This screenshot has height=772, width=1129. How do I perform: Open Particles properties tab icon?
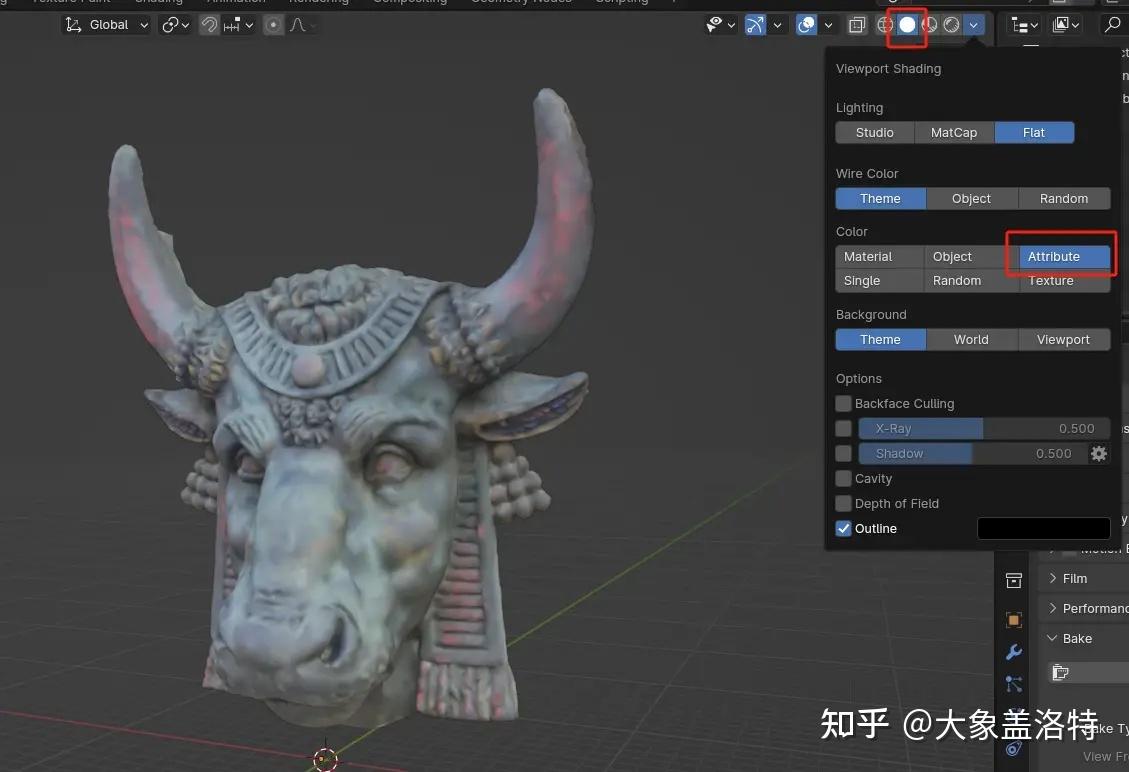coord(1014,684)
